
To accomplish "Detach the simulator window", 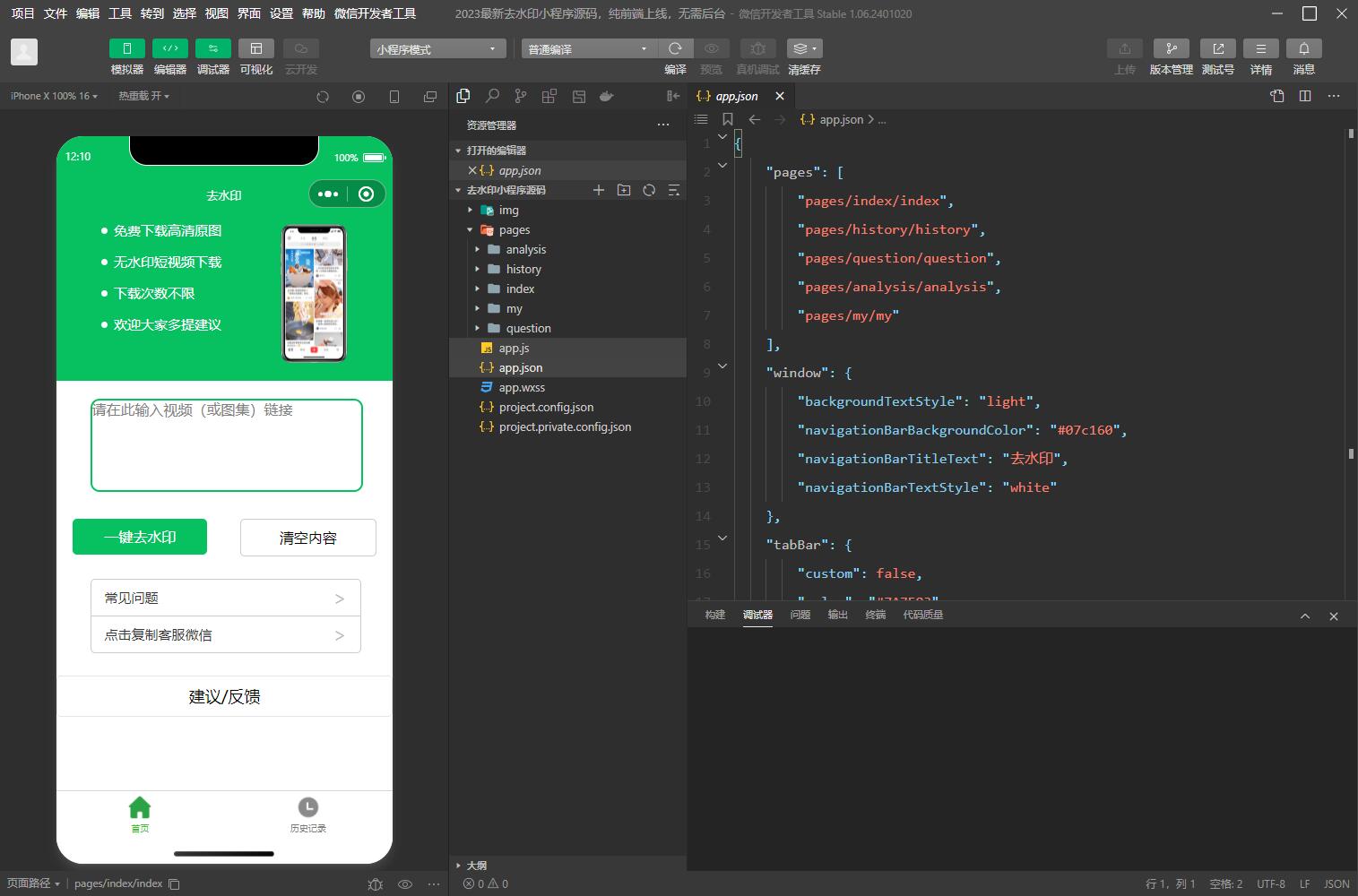I will point(430,97).
